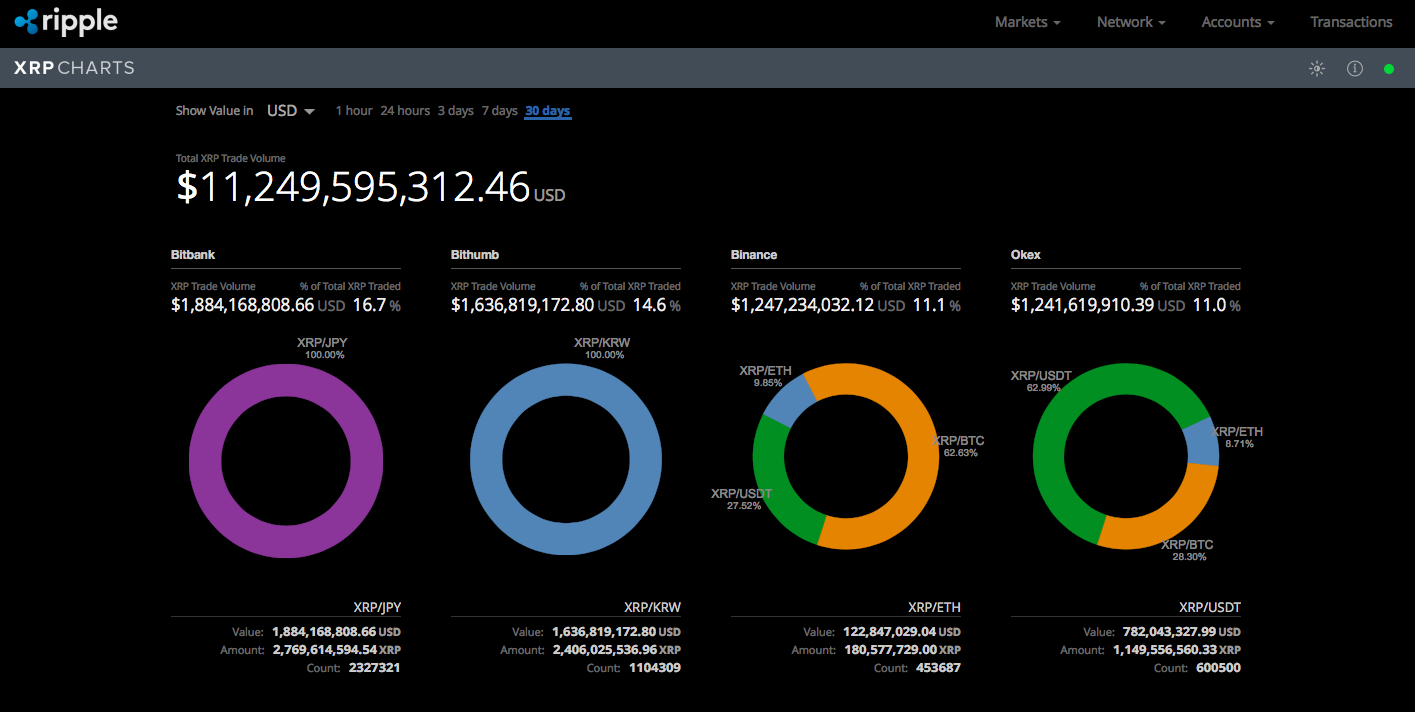The width and height of the screenshot is (1415, 712).
Task: Open the Accounts dropdown
Action: click(1237, 22)
